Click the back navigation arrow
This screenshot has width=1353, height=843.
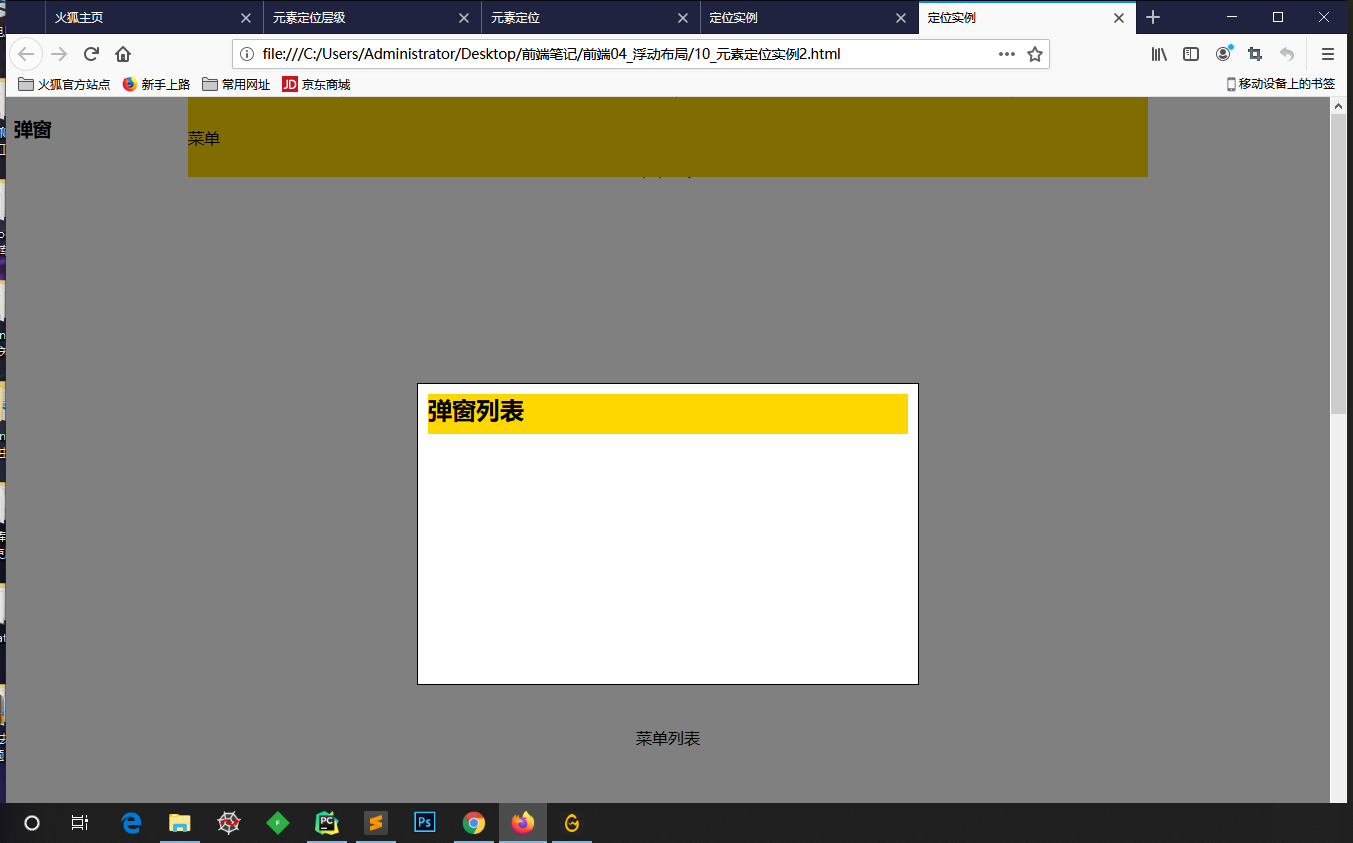[x=26, y=54]
